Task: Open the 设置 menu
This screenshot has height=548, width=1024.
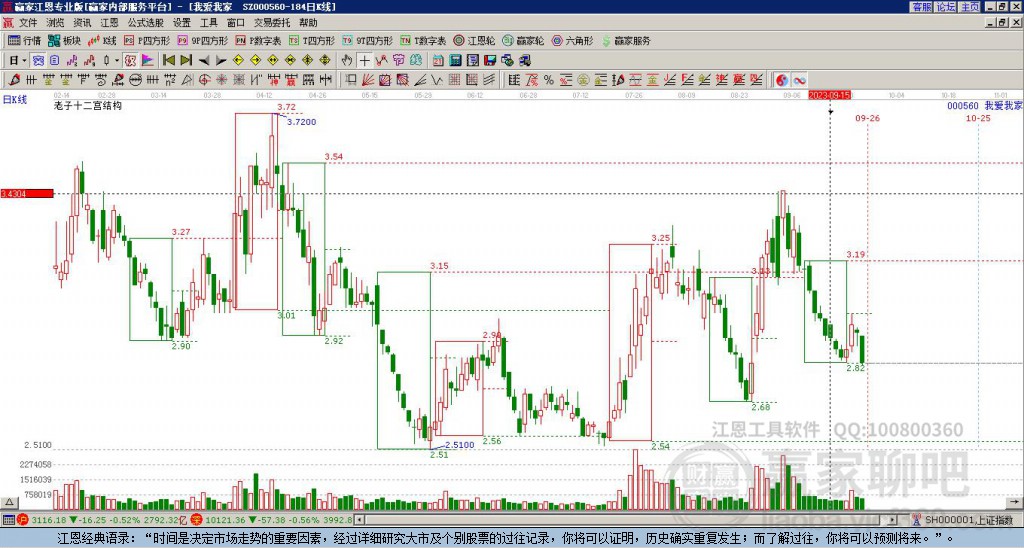Action: [x=182, y=23]
